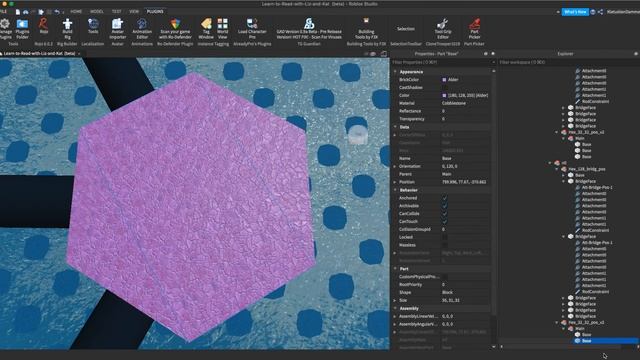640x360 pixels.
Task: Expand the Size property
Action: tap(395, 300)
